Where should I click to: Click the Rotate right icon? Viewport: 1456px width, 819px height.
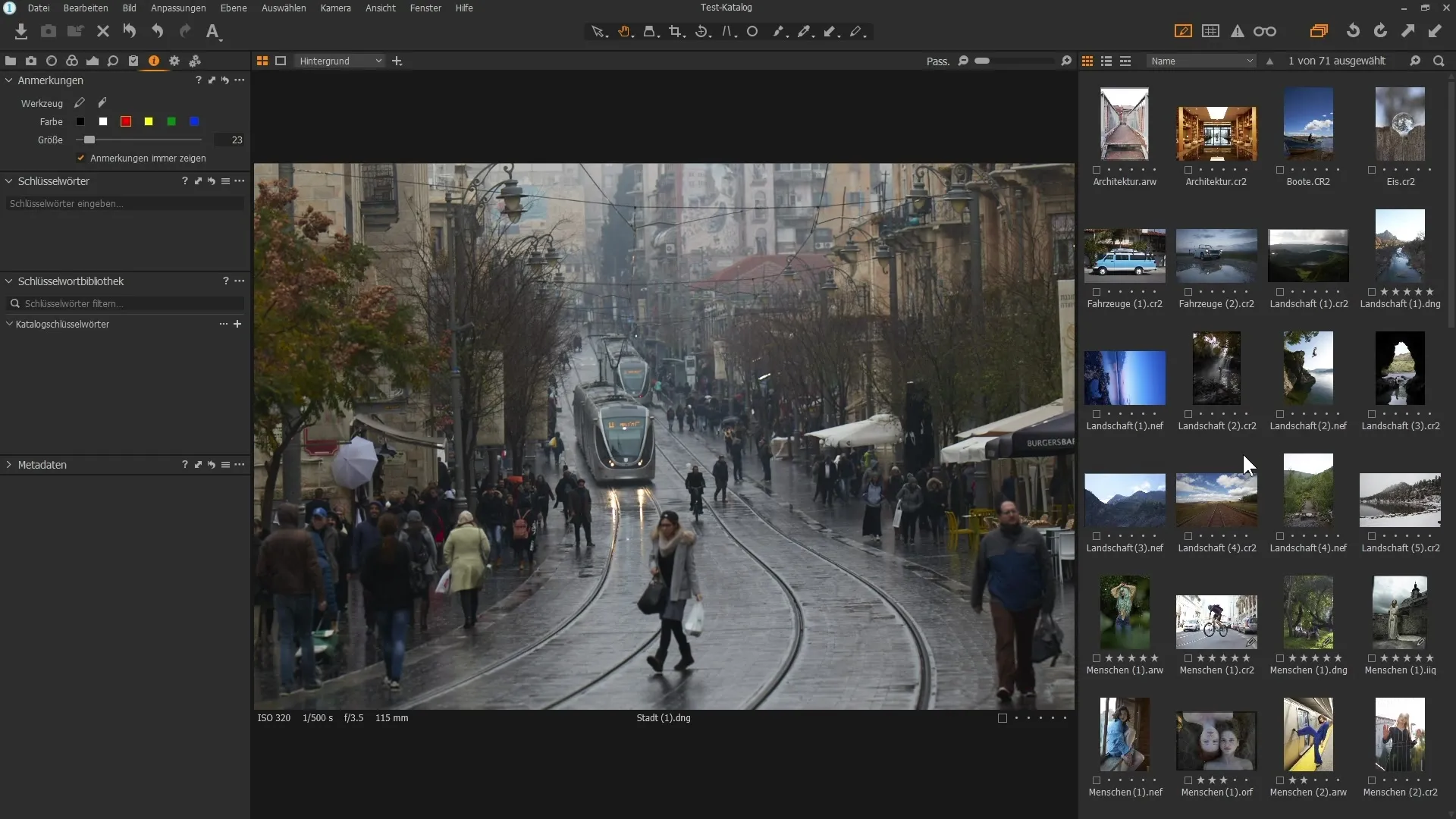[x=1380, y=31]
